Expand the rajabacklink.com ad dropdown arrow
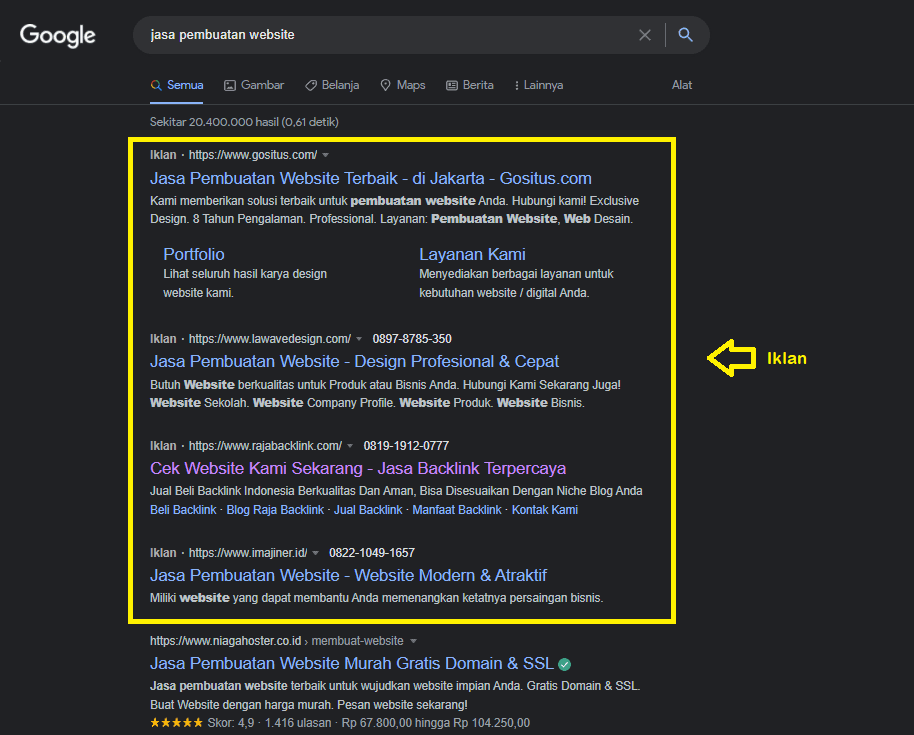 click(x=350, y=446)
